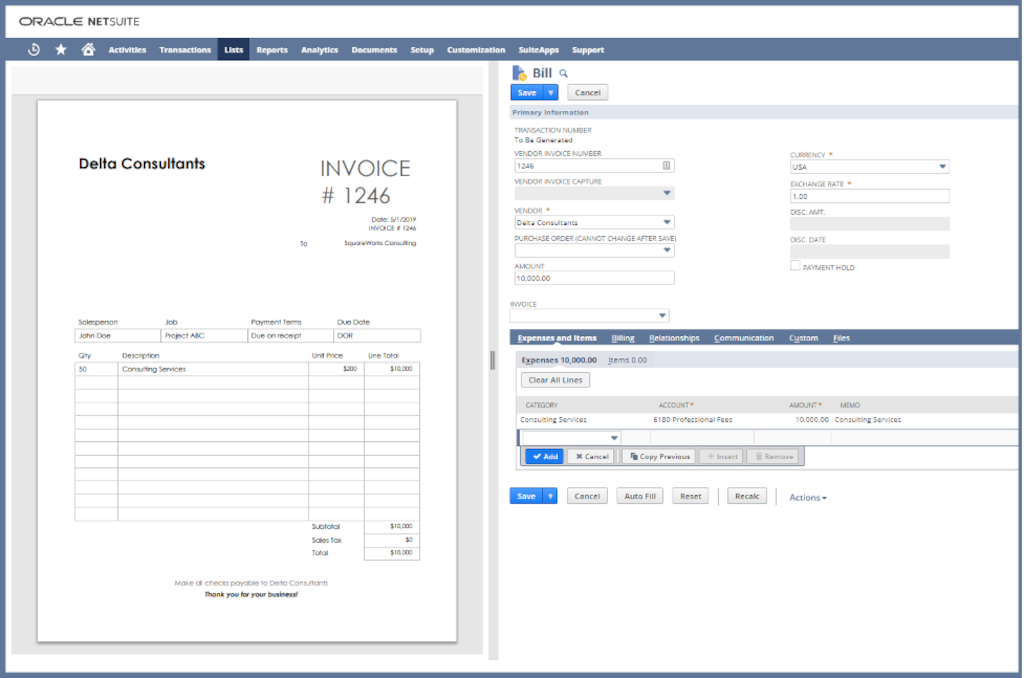This screenshot has width=1024, height=678.
Task: Click the Reset button
Action: pos(690,496)
